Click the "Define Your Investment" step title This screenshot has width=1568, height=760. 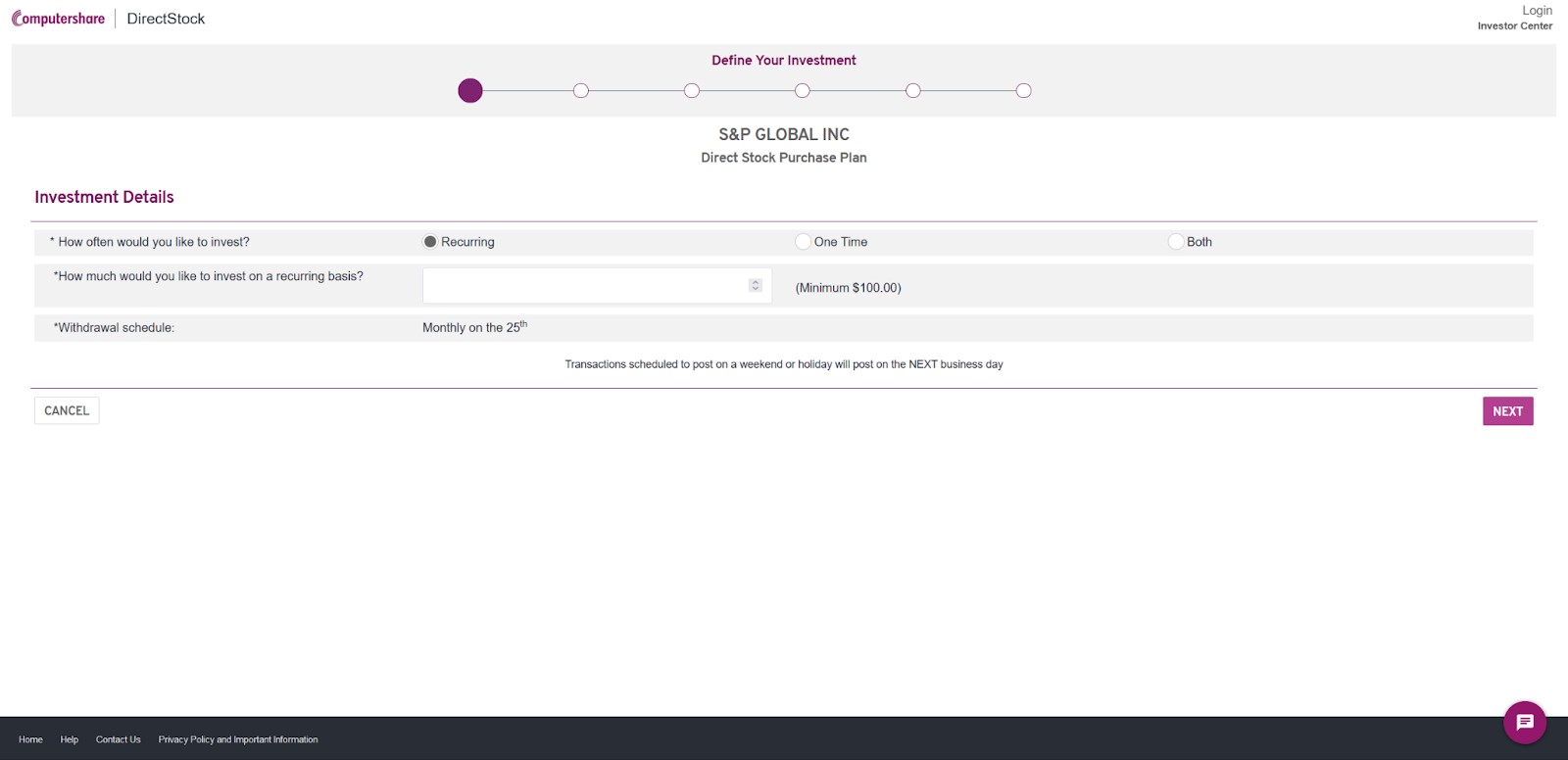[x=784, y=61]
